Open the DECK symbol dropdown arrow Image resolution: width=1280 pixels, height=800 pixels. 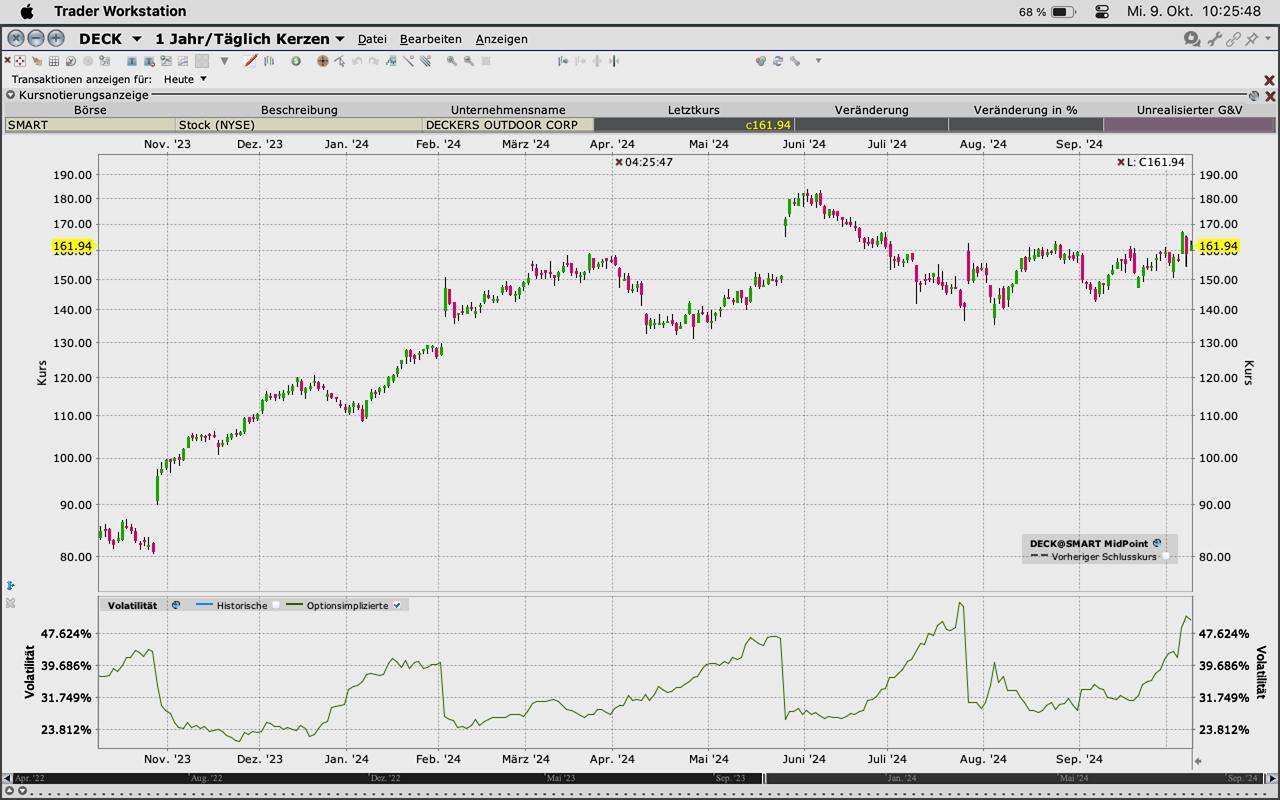137,39
